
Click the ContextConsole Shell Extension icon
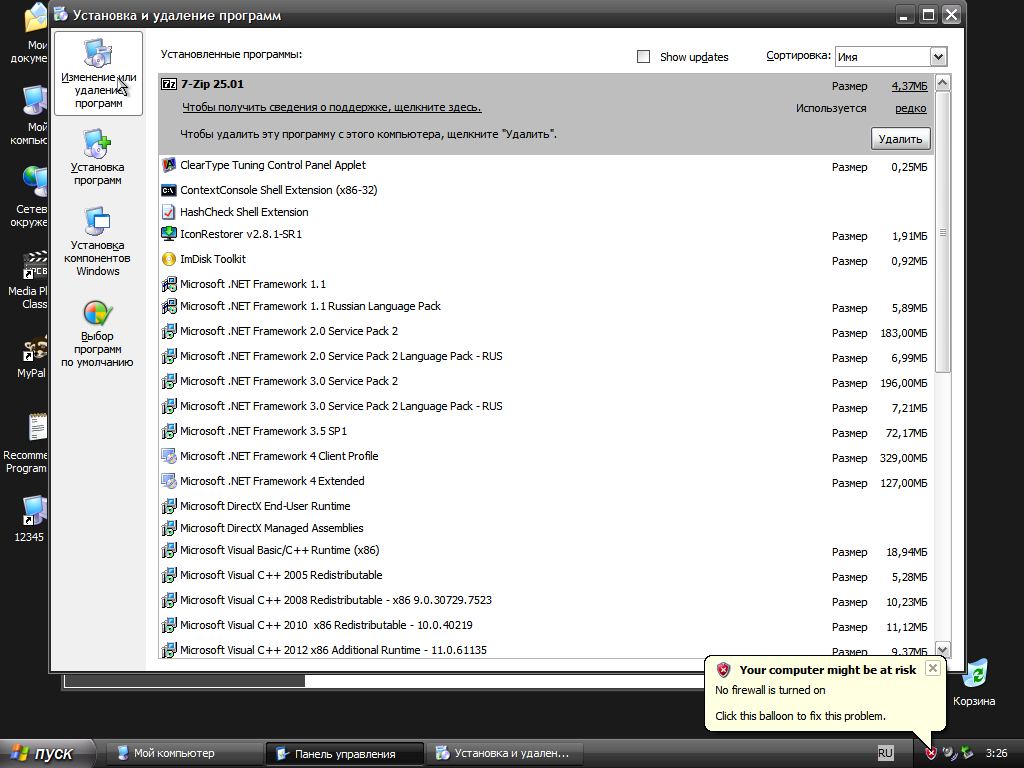pyautogui.click(x=168, y=190)
